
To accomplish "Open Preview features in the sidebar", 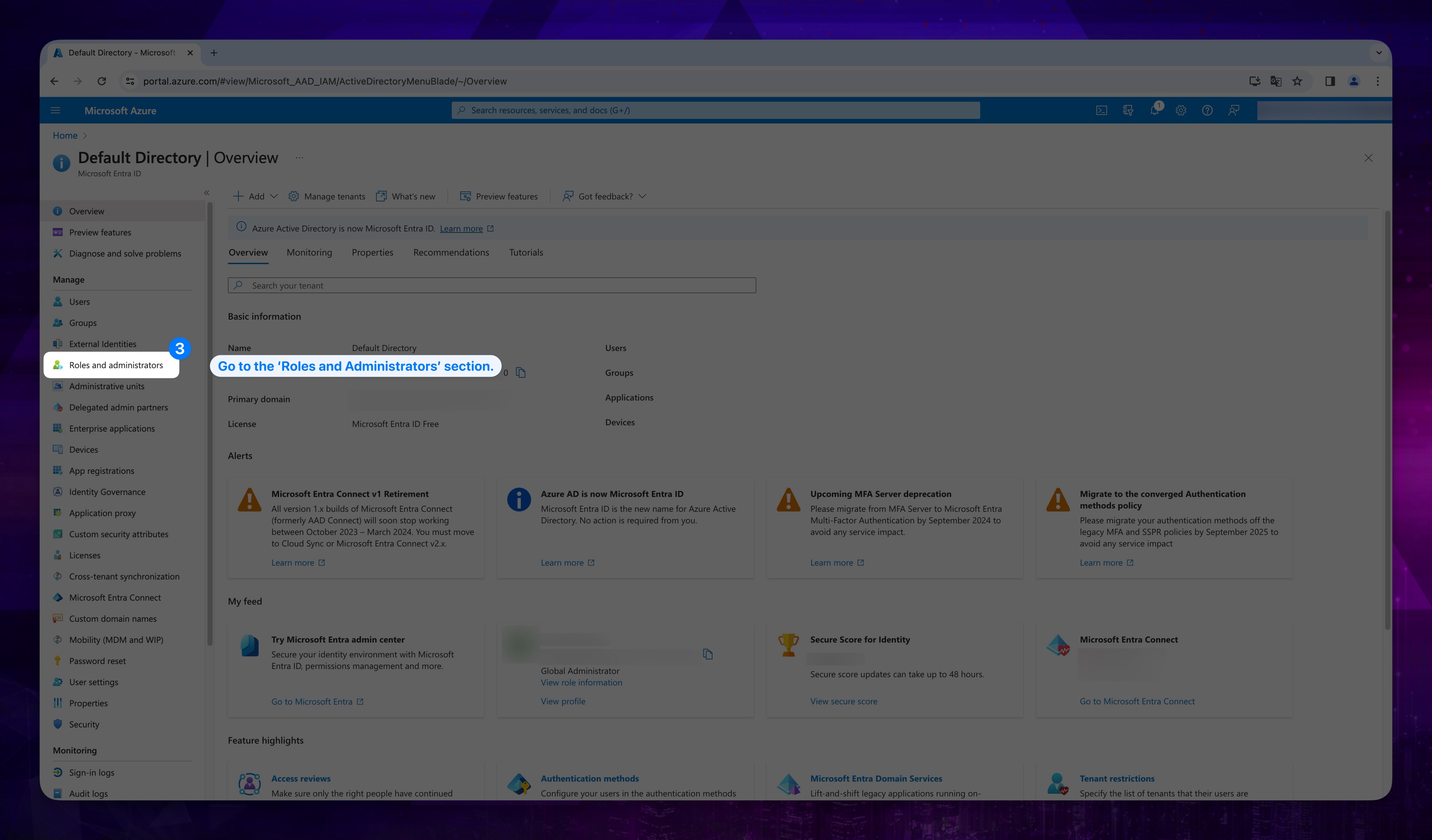I will tap(100, 232).
